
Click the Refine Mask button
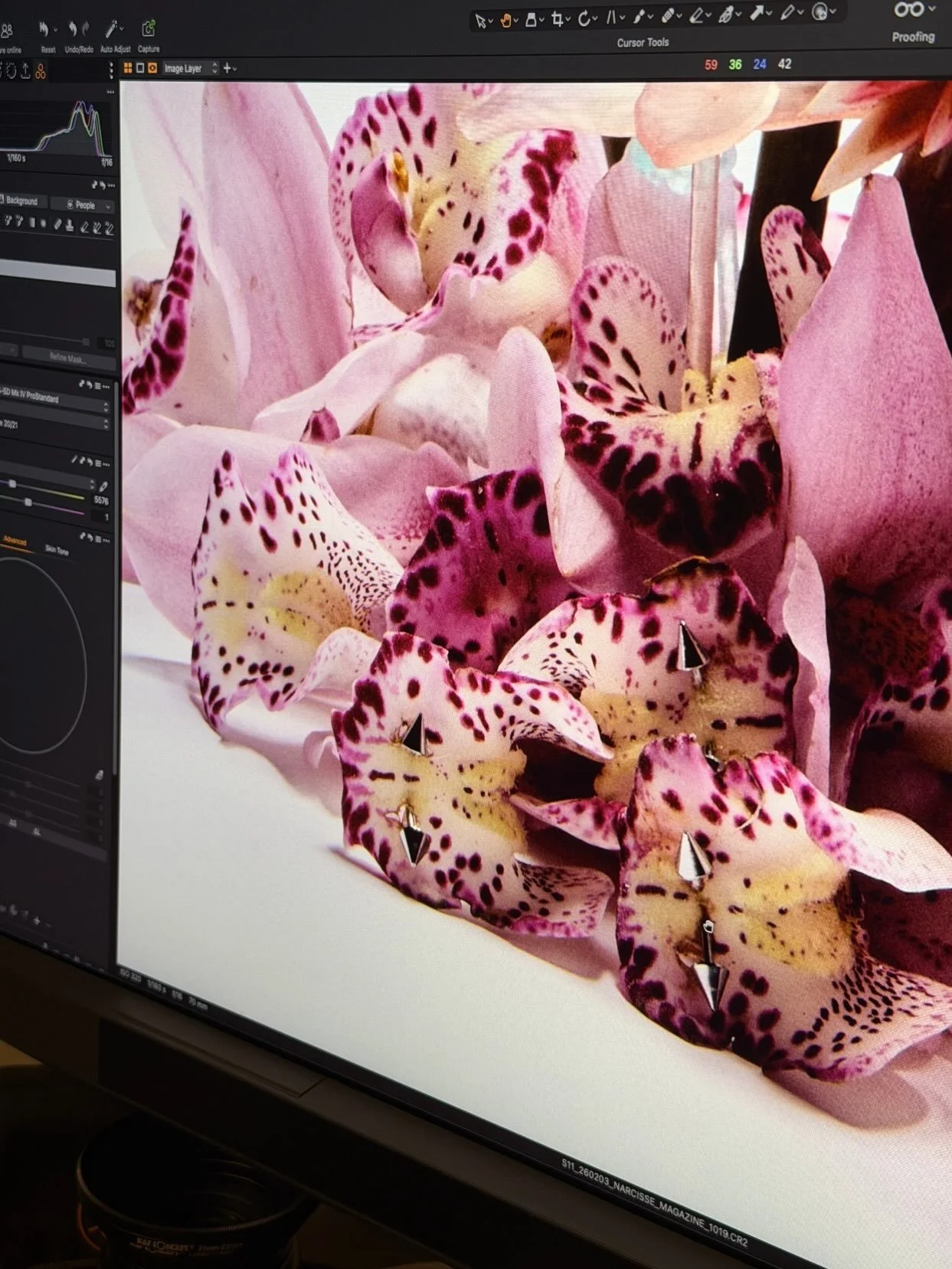click(67, 357)
